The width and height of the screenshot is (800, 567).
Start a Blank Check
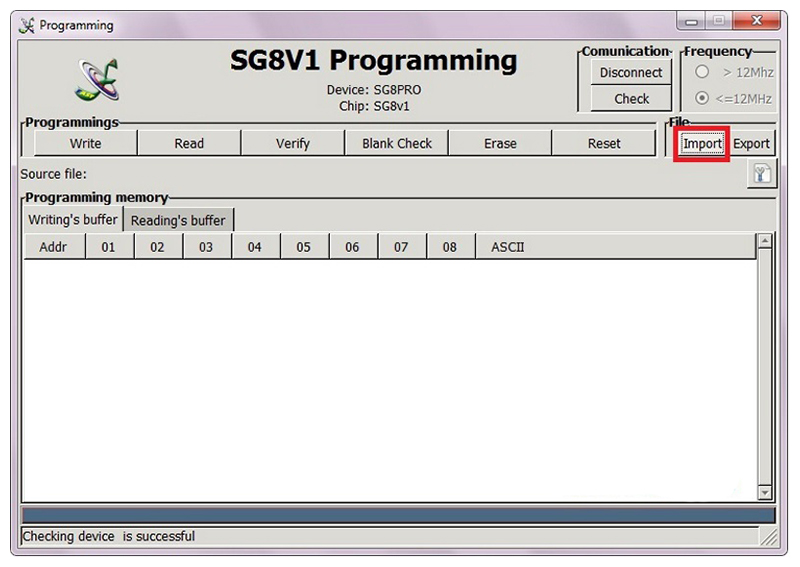tap(396, 143)
